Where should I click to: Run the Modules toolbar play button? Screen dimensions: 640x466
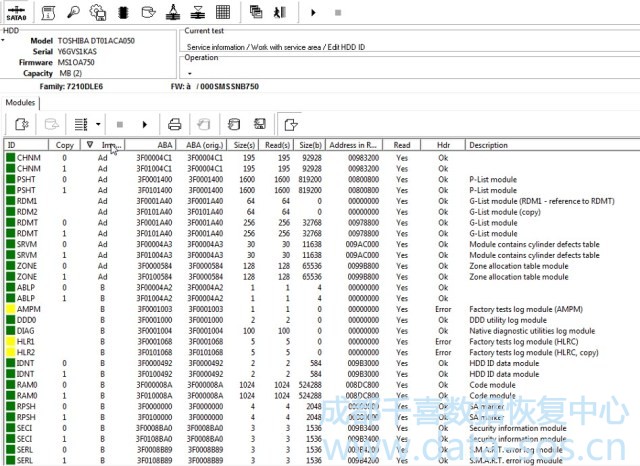(x=145, y=125)
